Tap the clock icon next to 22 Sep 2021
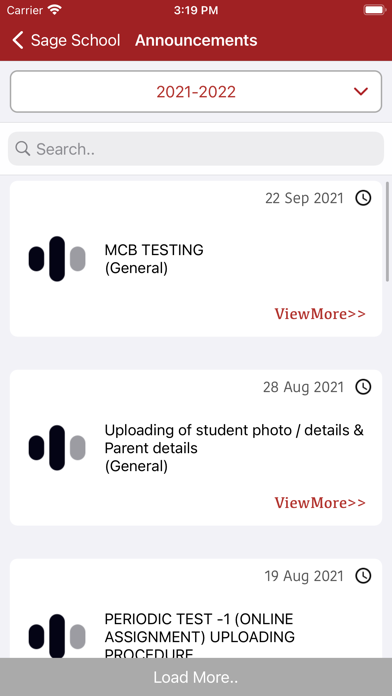The height and width of the screenshot is (696, 392). pos(363,198)
